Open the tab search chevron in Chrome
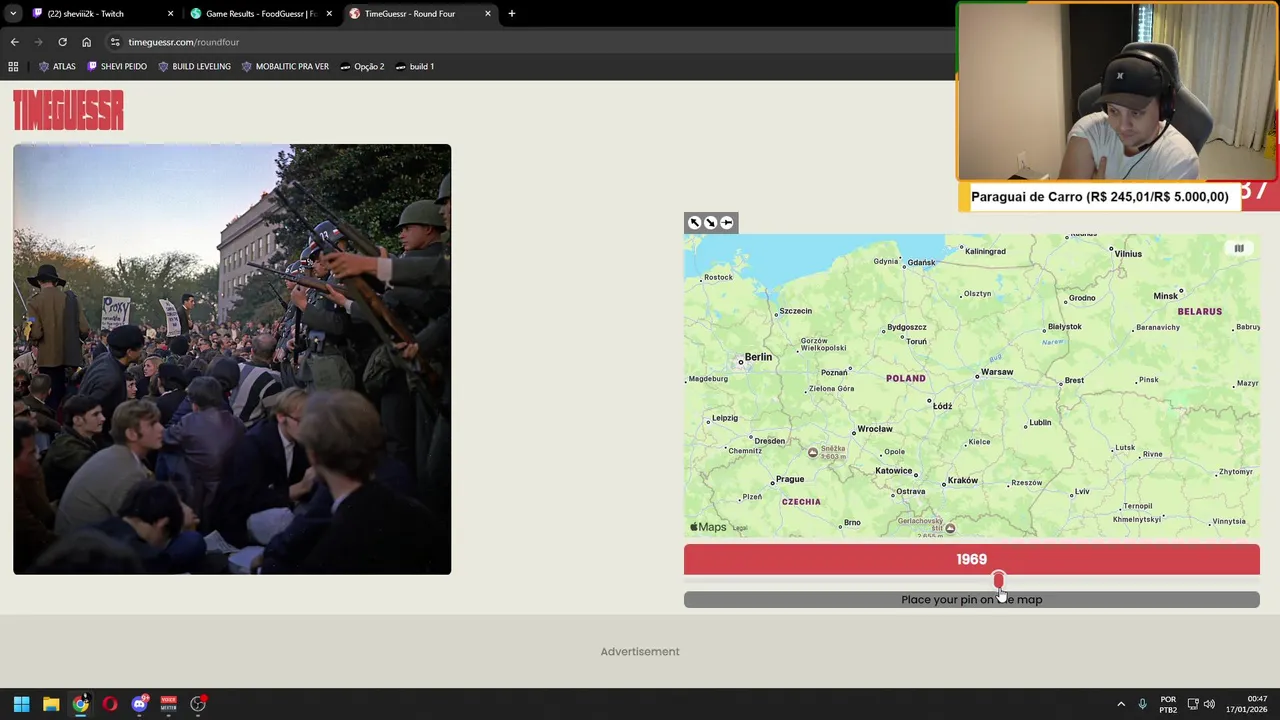 [13, 14]
